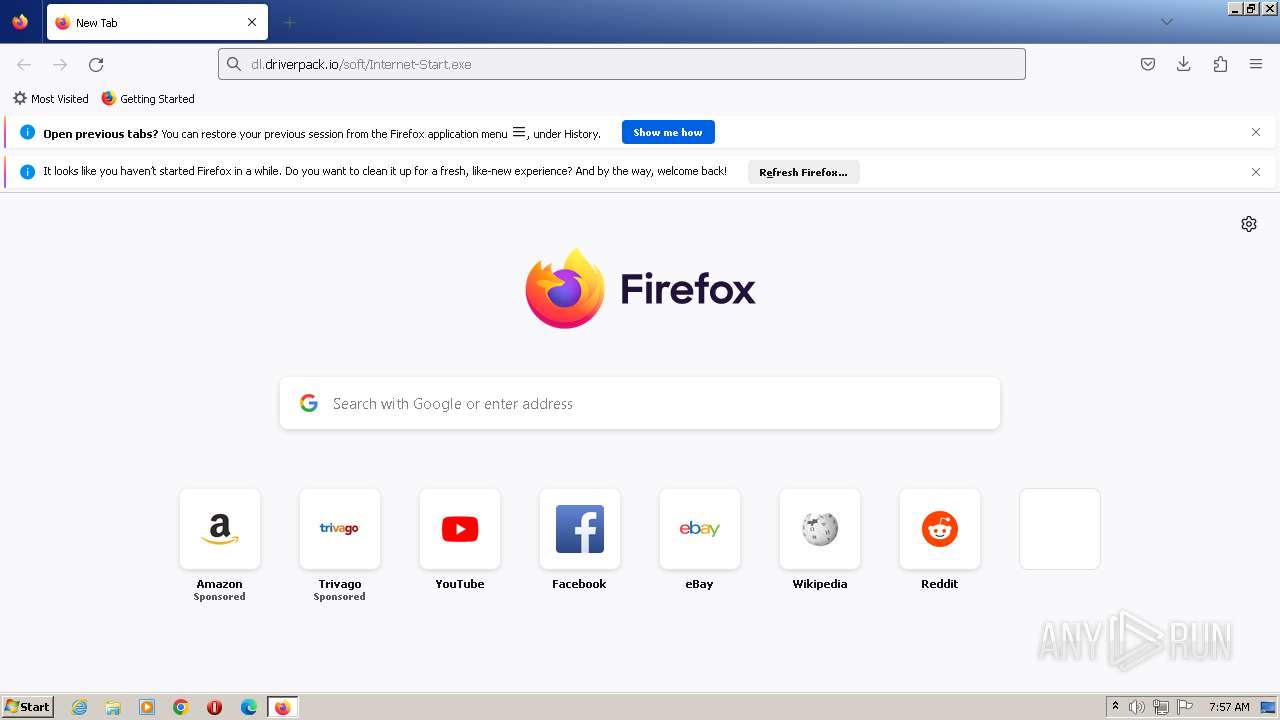The height and width of the screenshot is (720, 1280).
Task: Open the Windows Start menu
Action: pyautogui.click(x=28, y=707)
